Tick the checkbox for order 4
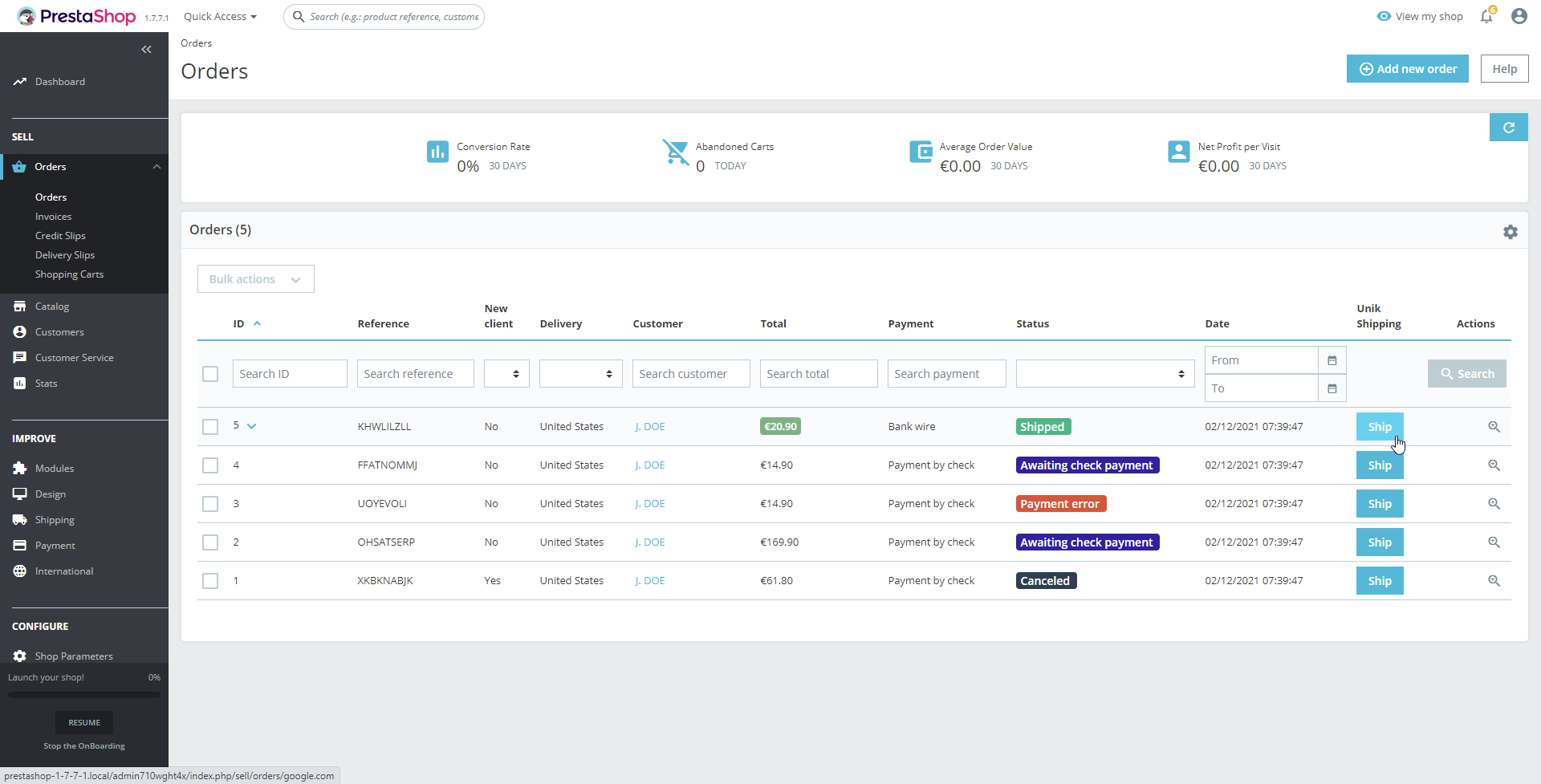 coord(210,465)
